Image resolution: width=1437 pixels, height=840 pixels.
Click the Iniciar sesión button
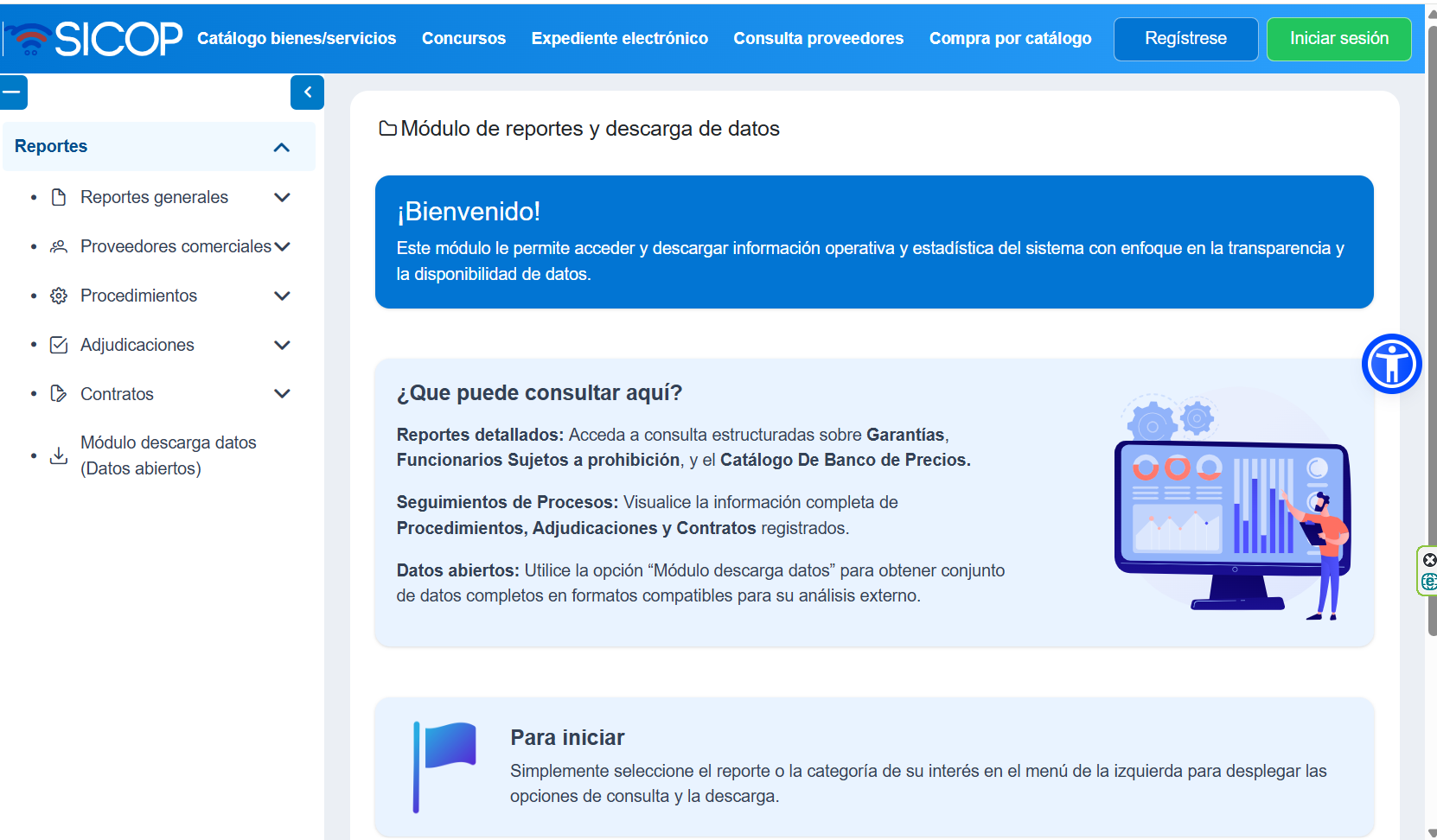pyautogui.click(x=1338, y=39)
